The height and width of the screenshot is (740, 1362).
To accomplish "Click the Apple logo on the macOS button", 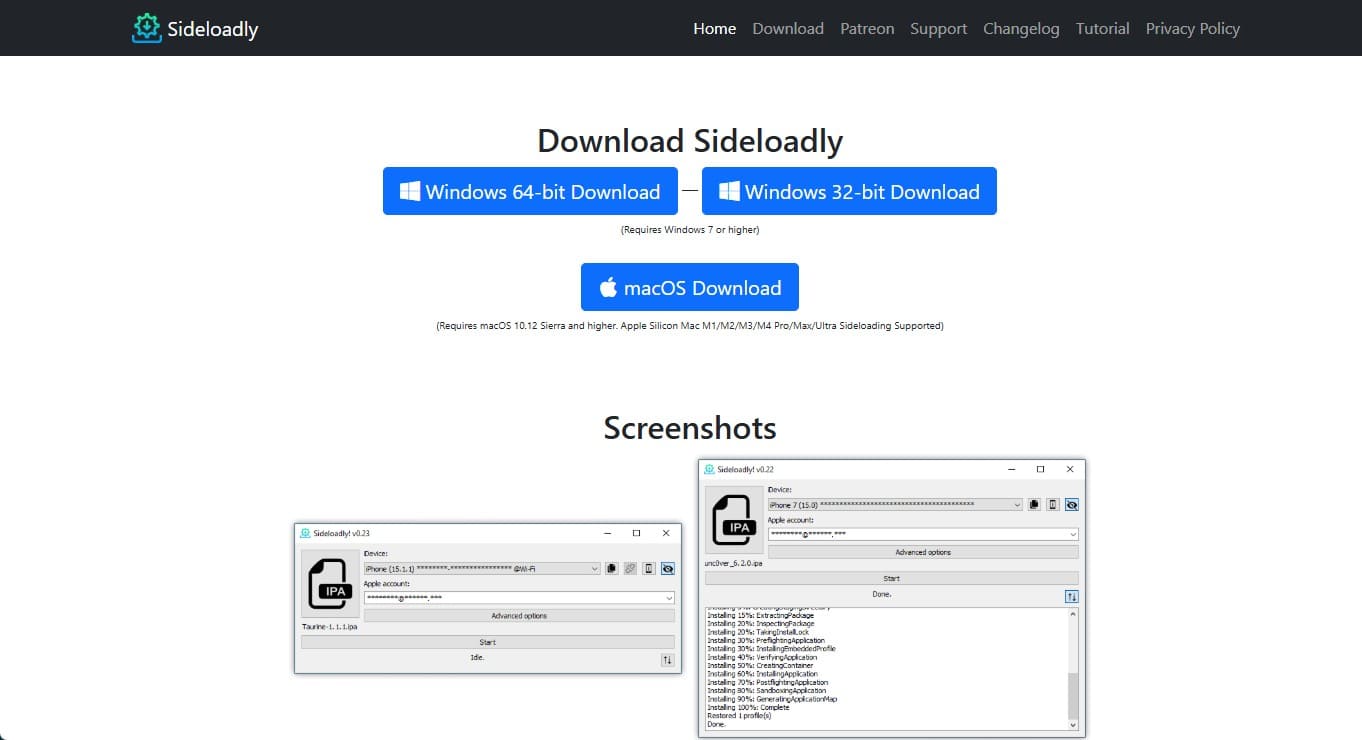I will (x=608, y=287).
